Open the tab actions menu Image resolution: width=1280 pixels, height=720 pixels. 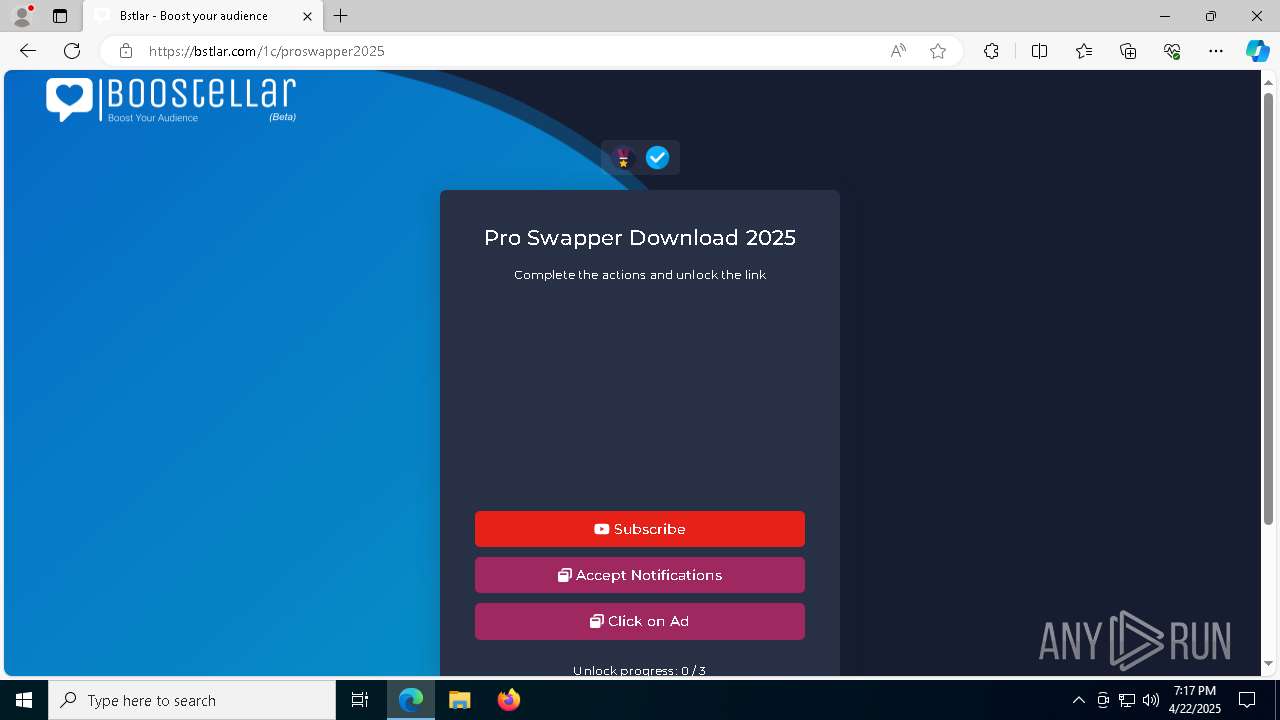pos(60,16)
